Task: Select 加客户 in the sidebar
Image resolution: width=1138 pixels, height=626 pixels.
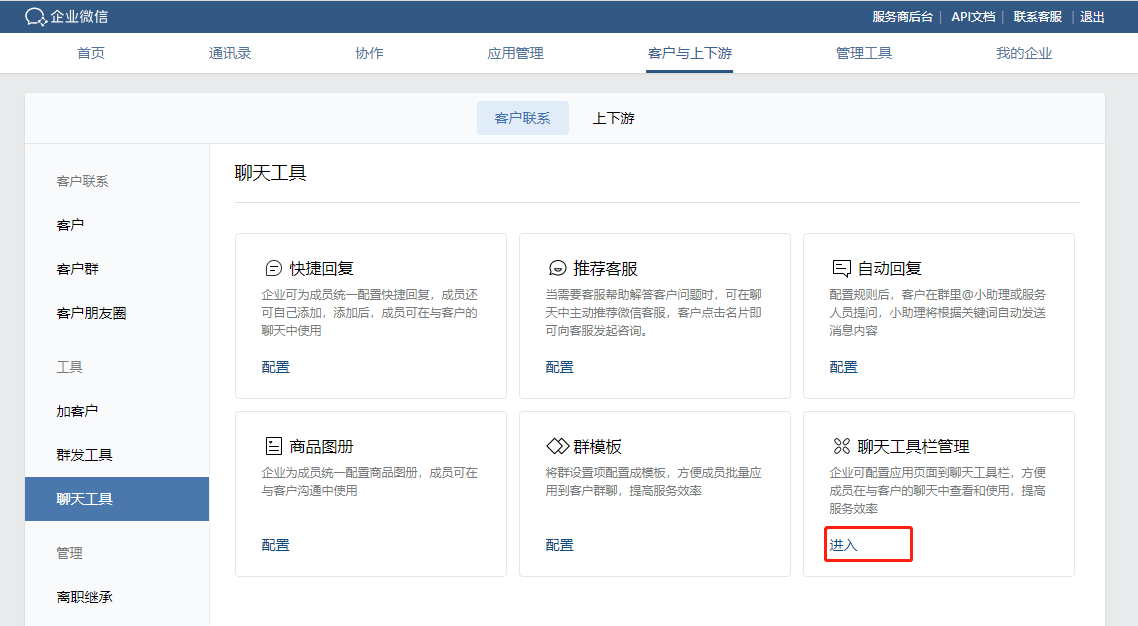Action: pos(77,411)
